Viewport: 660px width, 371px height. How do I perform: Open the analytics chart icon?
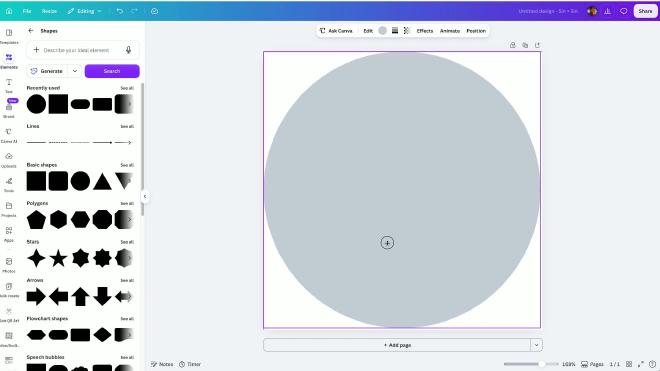(607, 11)
